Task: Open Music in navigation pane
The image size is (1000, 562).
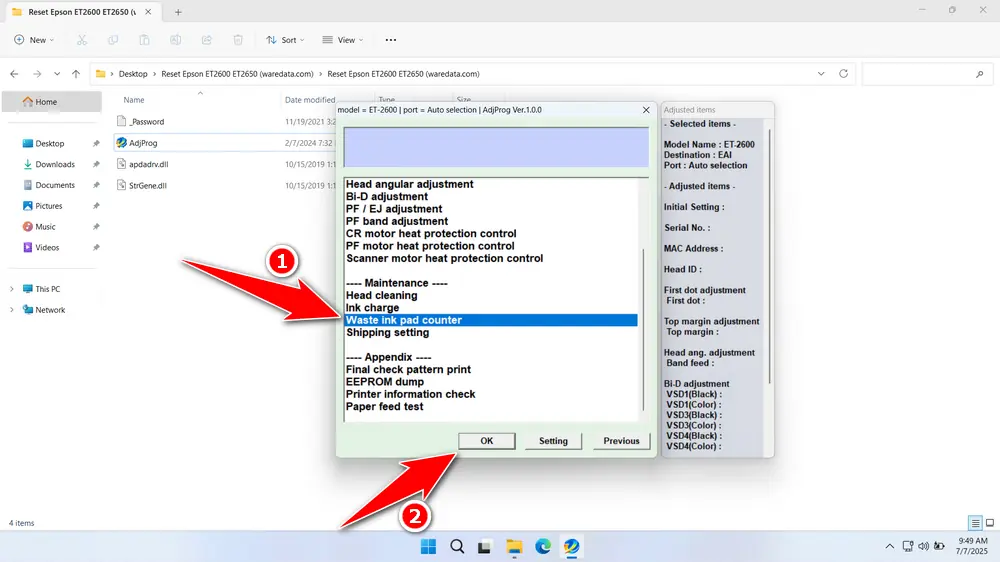Action: click(45, 226)
